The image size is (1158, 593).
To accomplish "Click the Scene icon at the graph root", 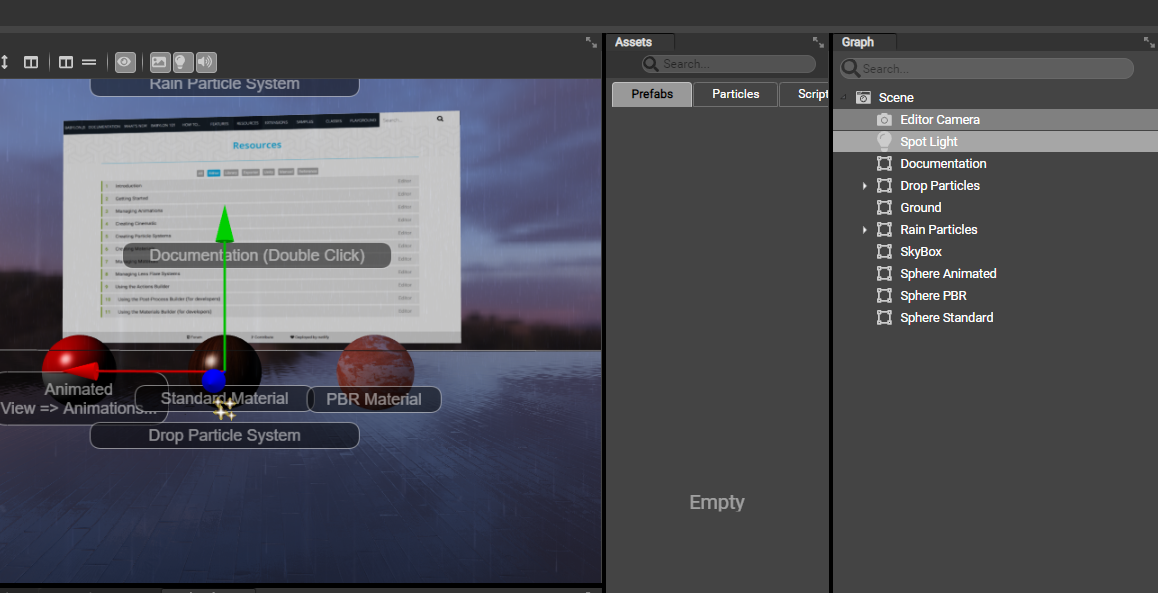I will (864, 97).
